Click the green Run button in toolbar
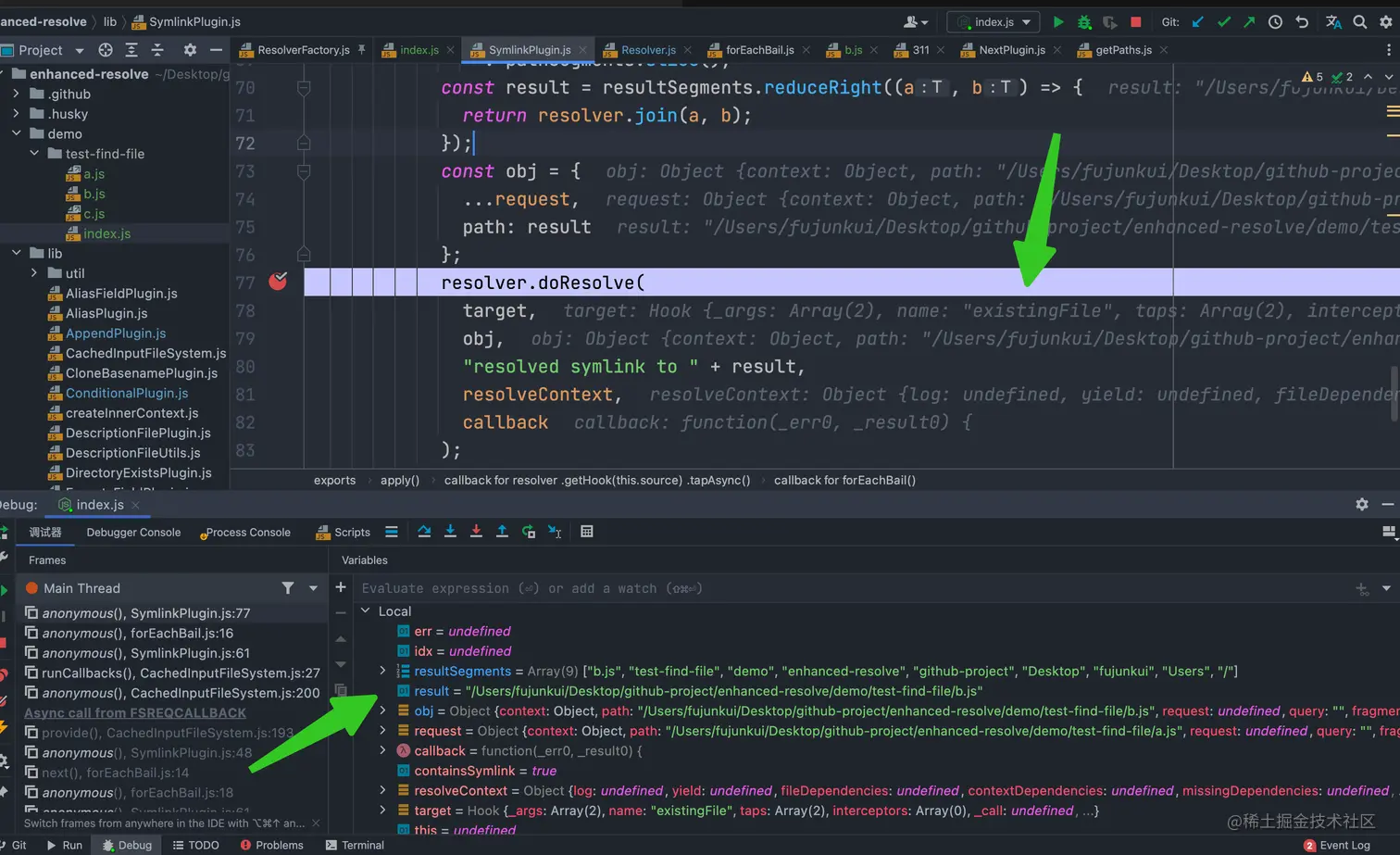Viewport: 1400px width, 855px height. pos(1058,22)
